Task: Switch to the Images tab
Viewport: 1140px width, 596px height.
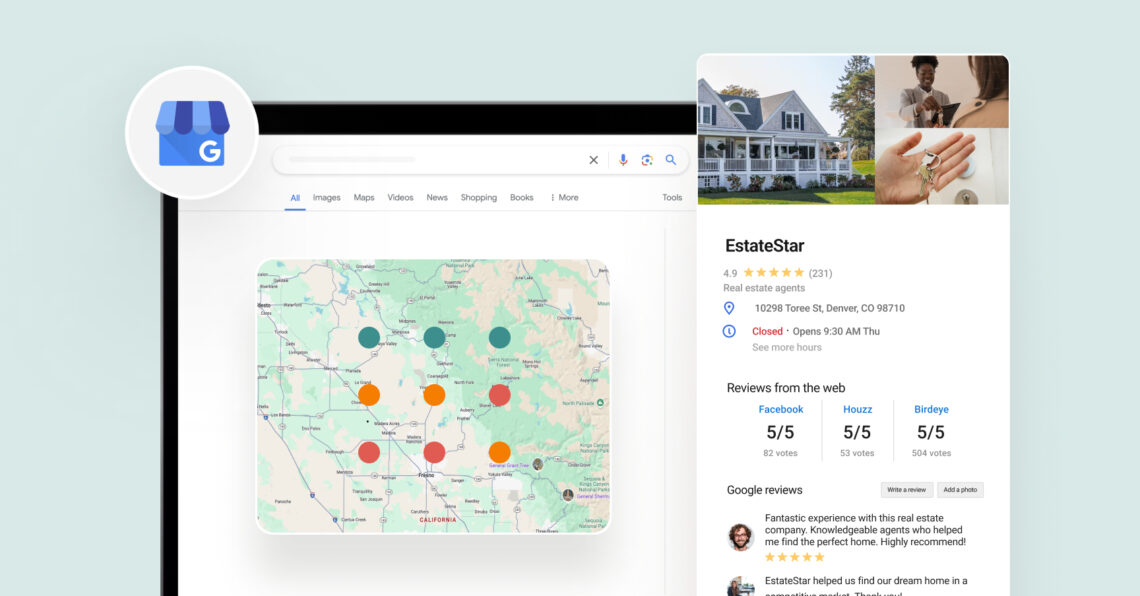Action: click(x=326, y=198)
